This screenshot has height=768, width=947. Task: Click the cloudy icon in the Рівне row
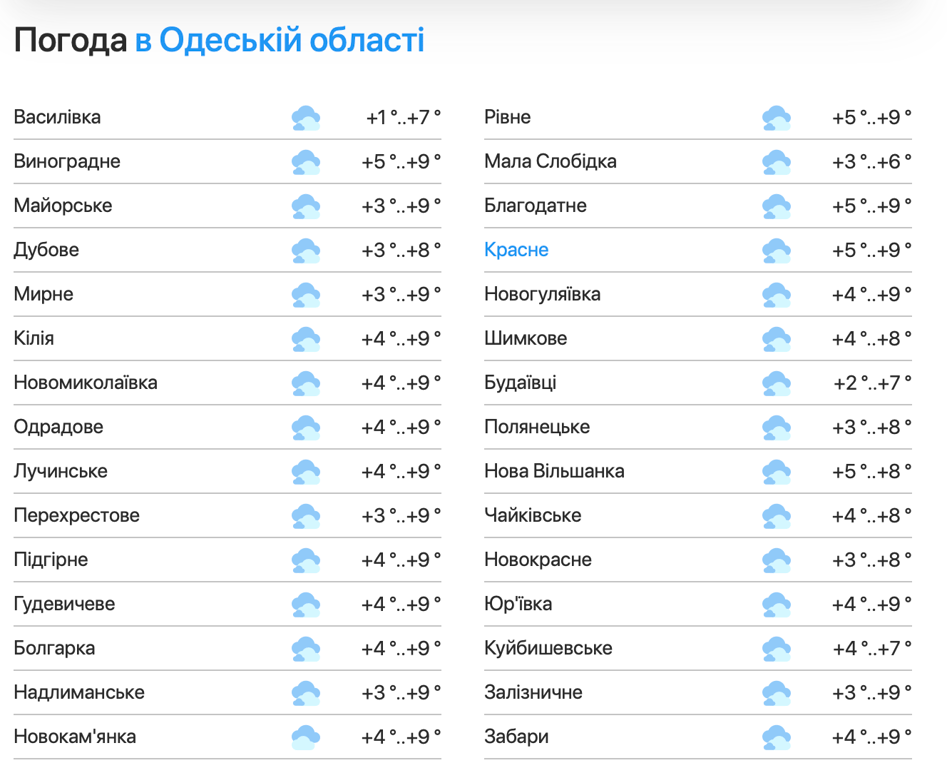tap(776, 118)
